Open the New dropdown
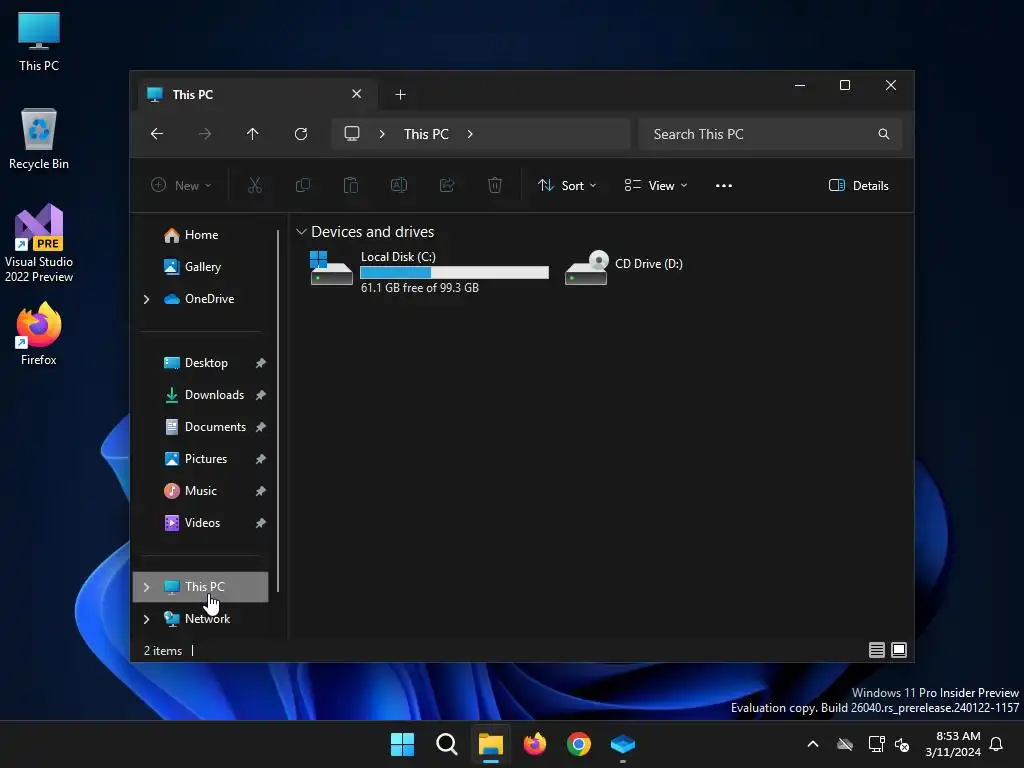This screenshot has height=768, width=1024. point(181,185)
